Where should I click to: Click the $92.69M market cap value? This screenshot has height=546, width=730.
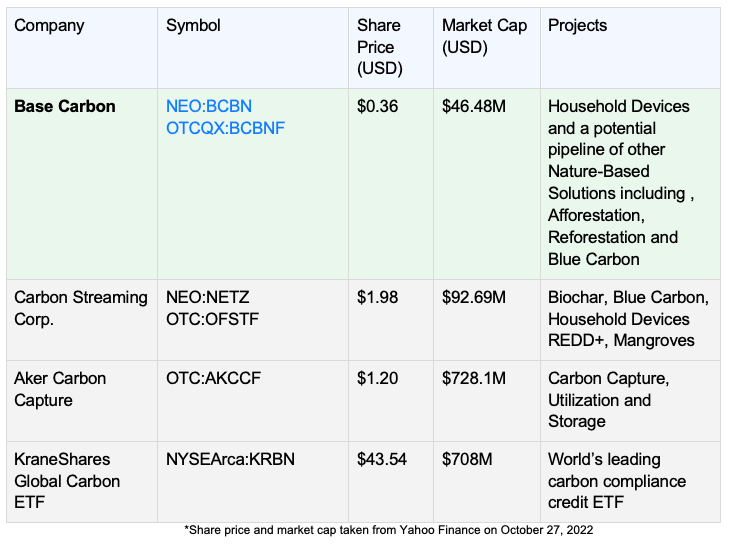[474, 297]
